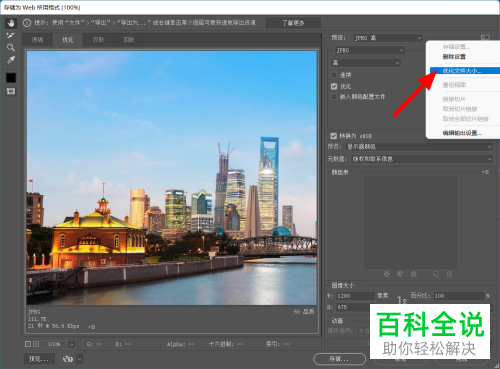Click the 111.7K file size text
This screenshot has width=500, height=369.
click(37, 319)
